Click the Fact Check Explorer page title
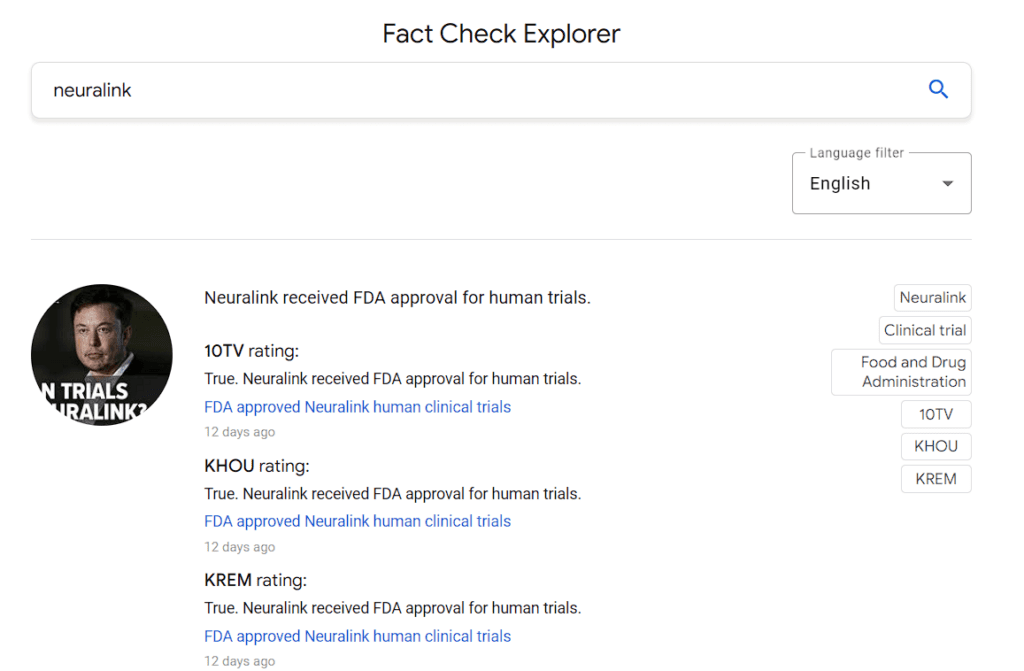 coord(500,33)
